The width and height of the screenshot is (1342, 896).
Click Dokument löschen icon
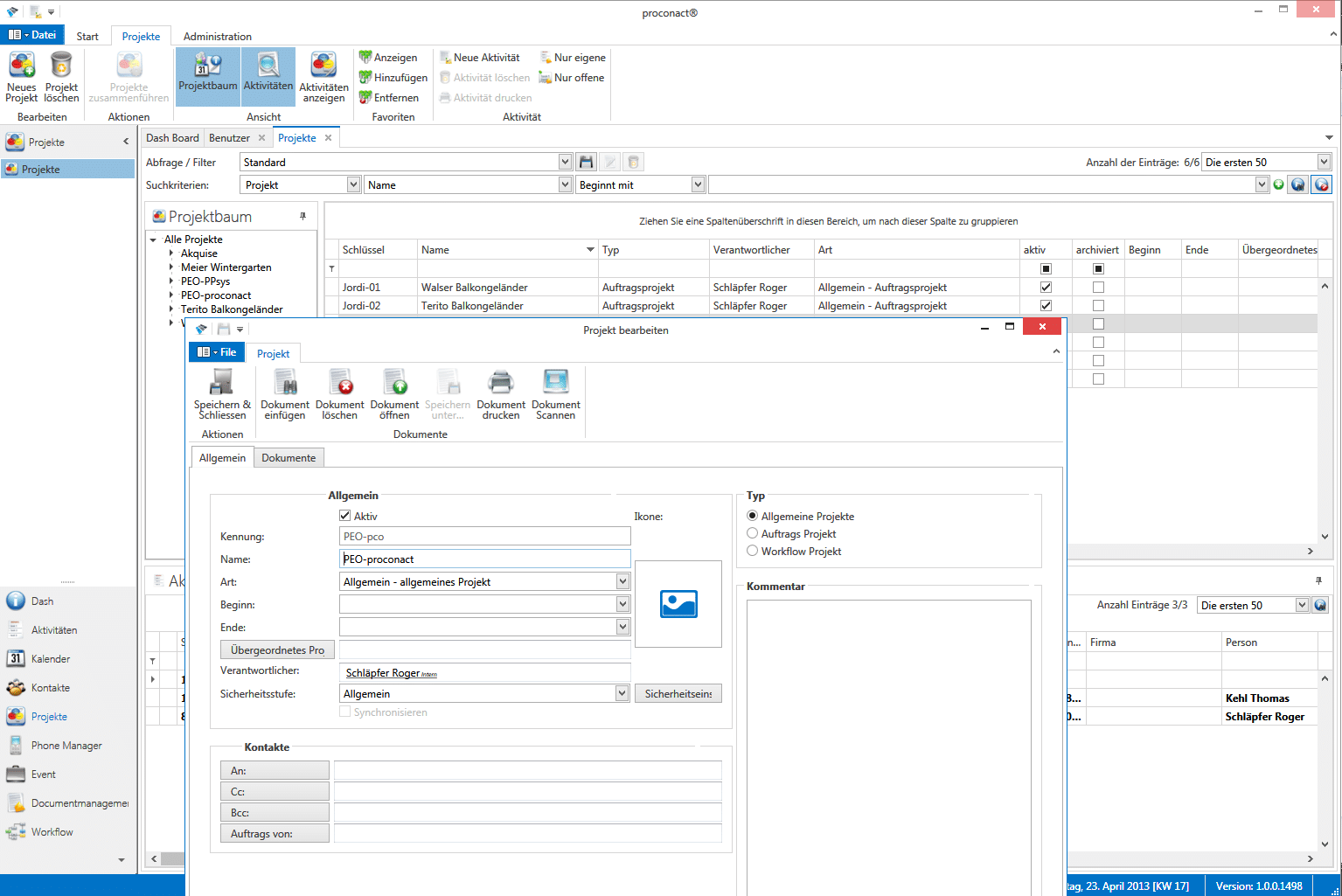[x=339, y=394]
